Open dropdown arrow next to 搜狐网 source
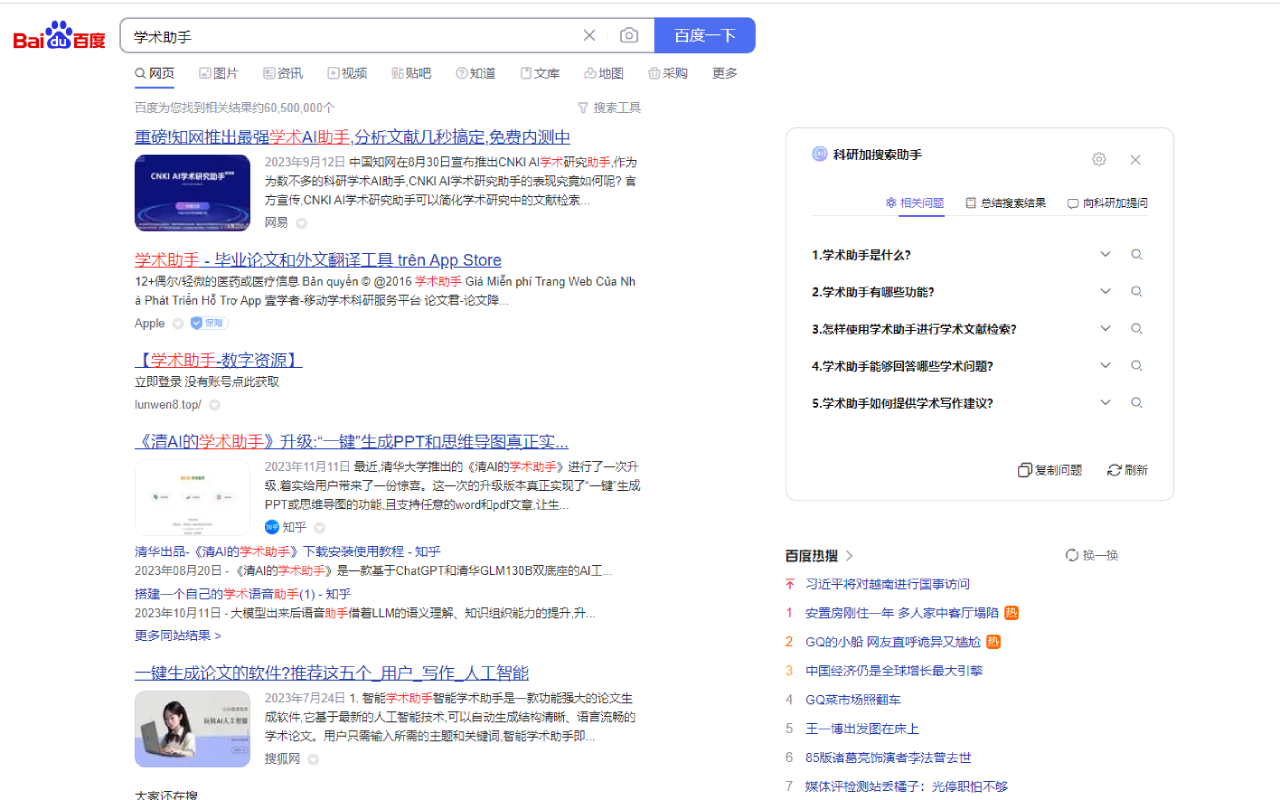This screenshot has height=800, width=1280. pyautogui.click(x=313, y=759)
